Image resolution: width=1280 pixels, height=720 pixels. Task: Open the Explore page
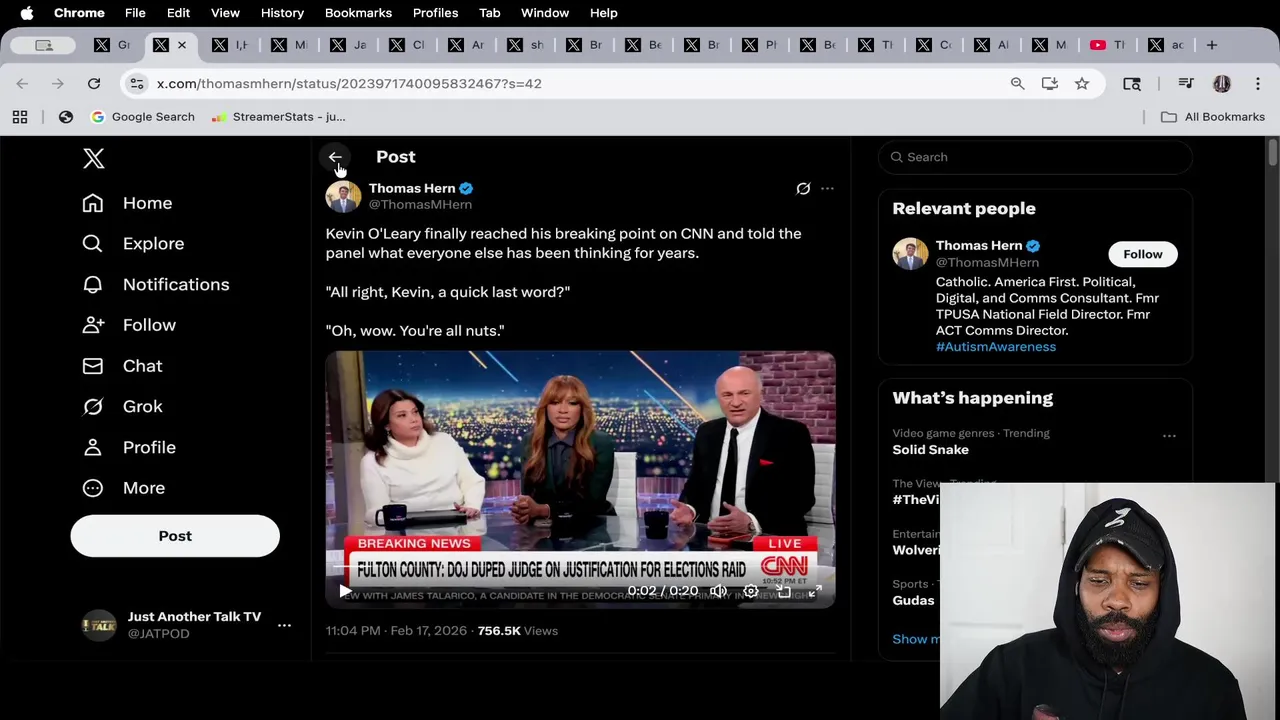point(133,244)
